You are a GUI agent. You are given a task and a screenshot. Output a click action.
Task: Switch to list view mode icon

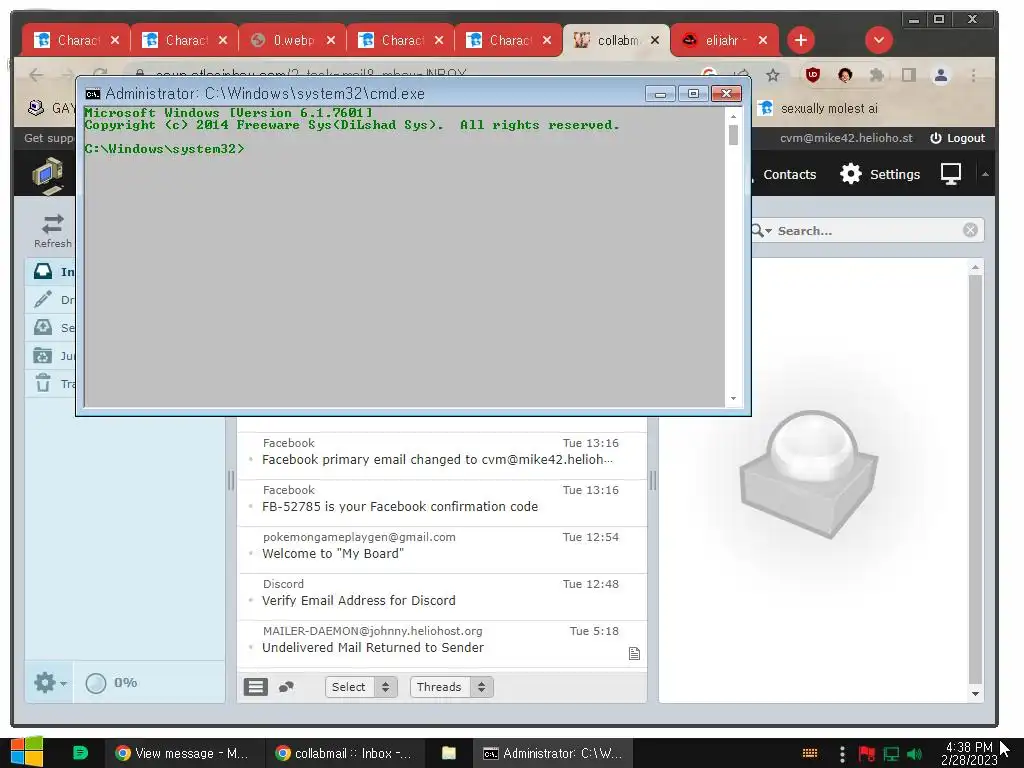tap(256, 686)
